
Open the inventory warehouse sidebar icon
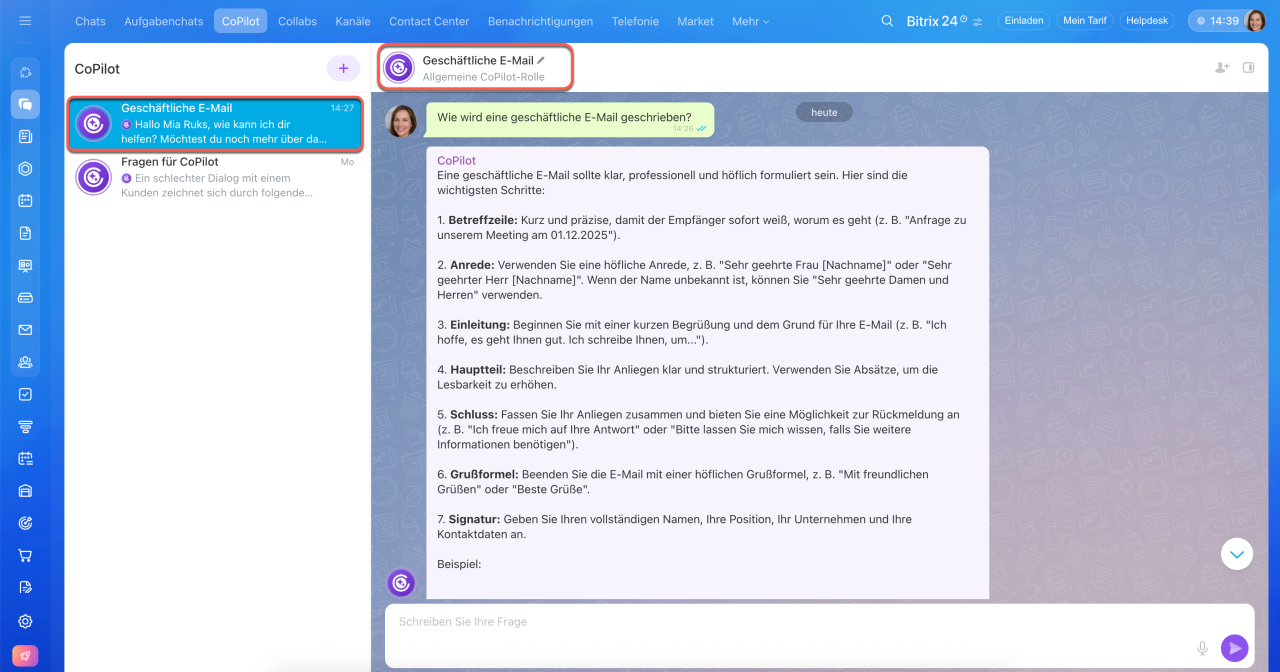coord(25,490)
